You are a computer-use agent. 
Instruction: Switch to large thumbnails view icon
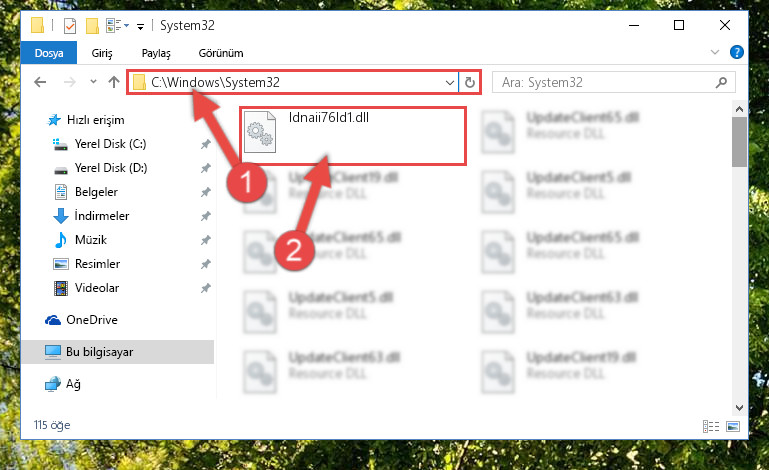pos(733,426)
